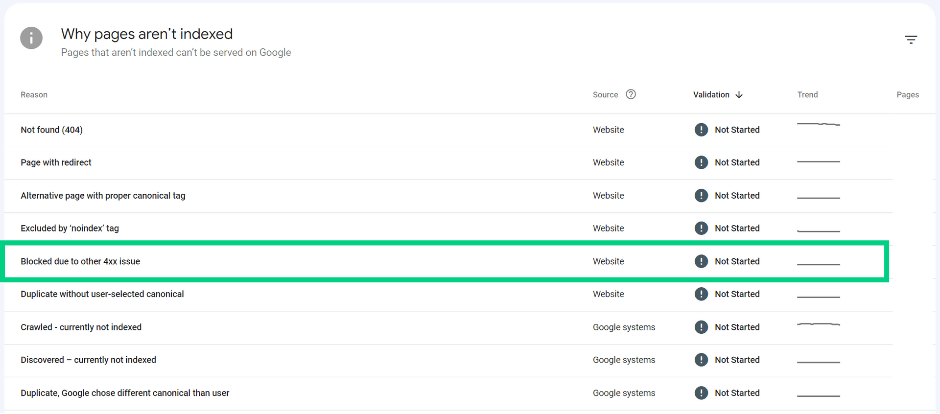Screen dimensions: 940x414
Task: Open Discovered – currently not indexed row
Action: point(448,360)
